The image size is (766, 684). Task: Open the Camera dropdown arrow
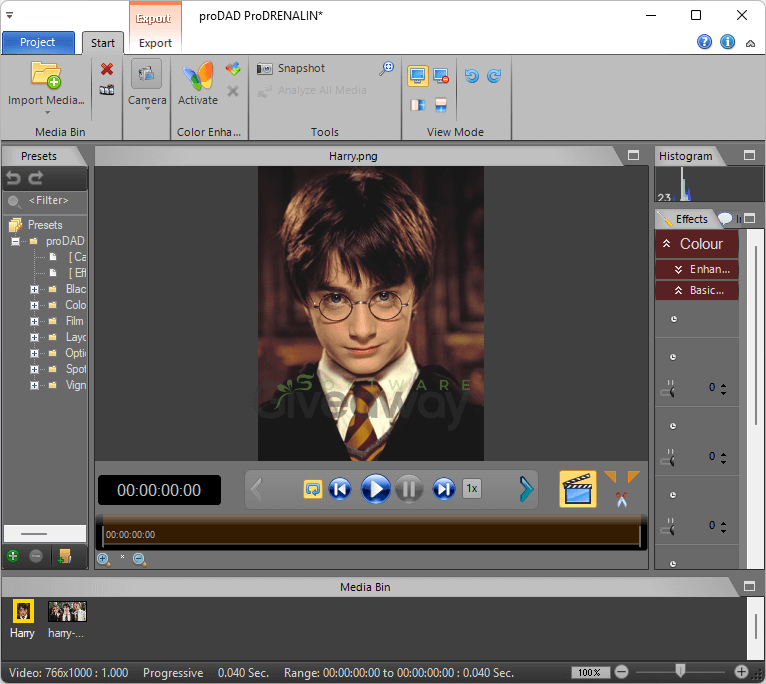coord(147,108)
